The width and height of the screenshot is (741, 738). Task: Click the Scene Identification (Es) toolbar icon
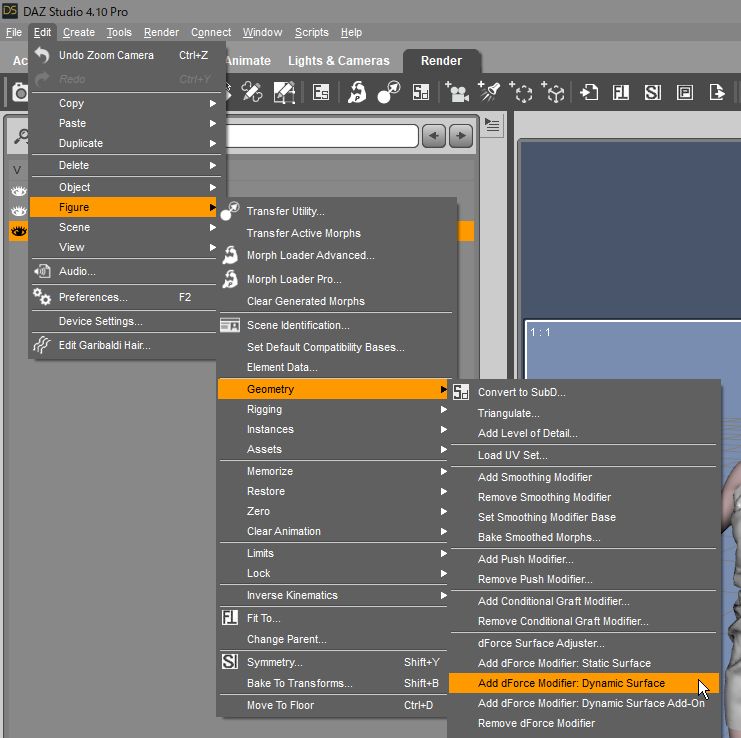point(321,92)
